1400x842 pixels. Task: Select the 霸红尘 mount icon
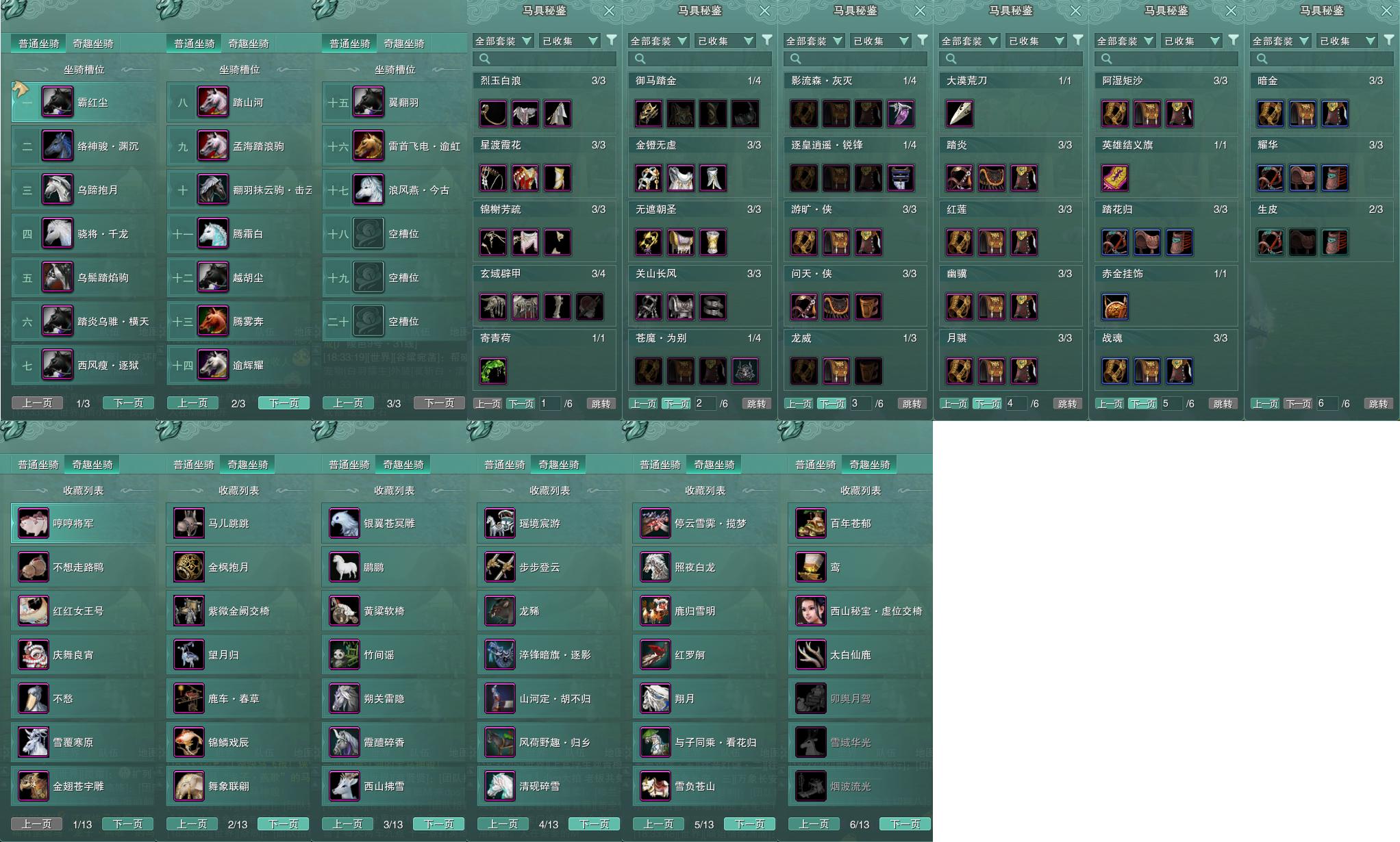point(58,101)
